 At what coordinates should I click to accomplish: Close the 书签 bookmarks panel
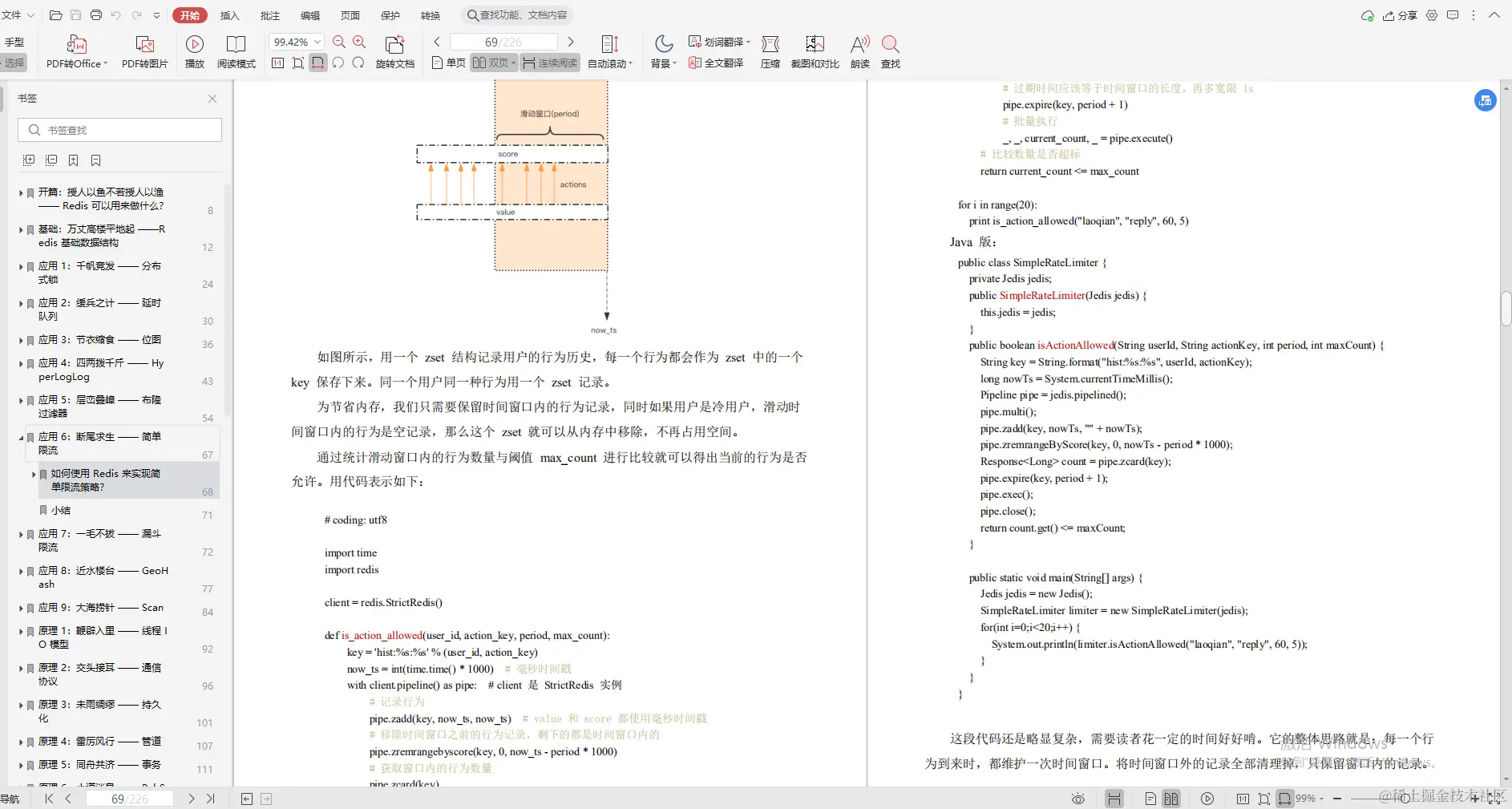tap(212, 98)
